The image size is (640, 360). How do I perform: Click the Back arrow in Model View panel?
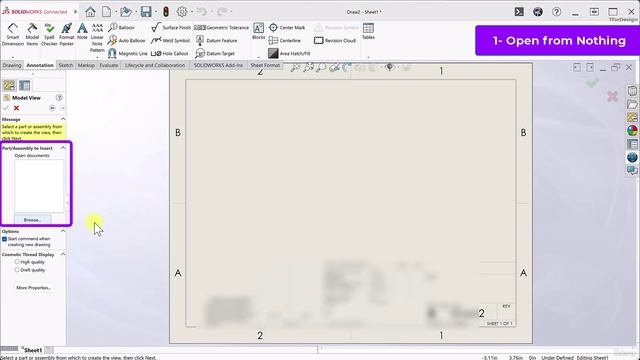[52, 108]
